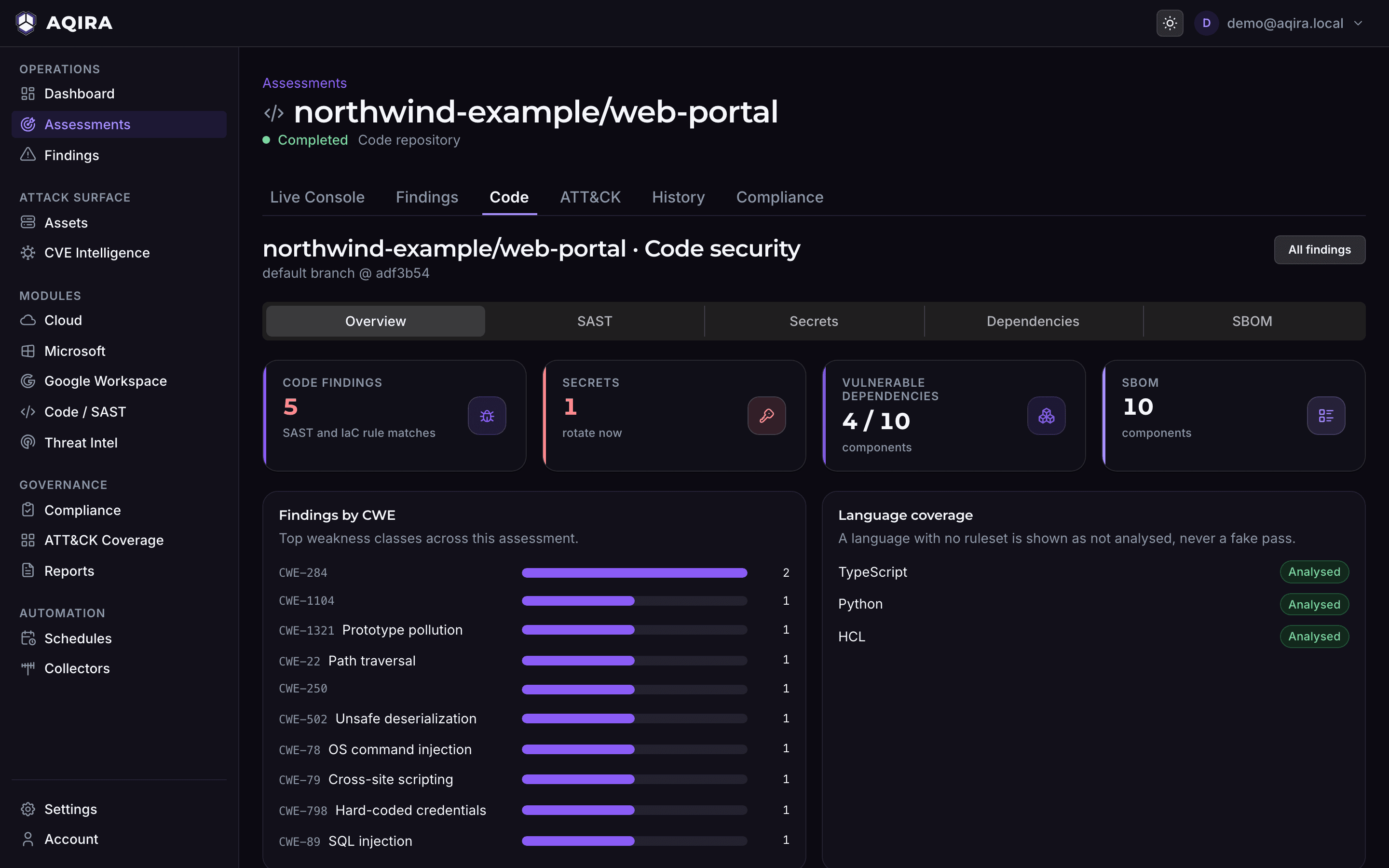
Task: Open Account in the sidebar
Action: point(119,839)
